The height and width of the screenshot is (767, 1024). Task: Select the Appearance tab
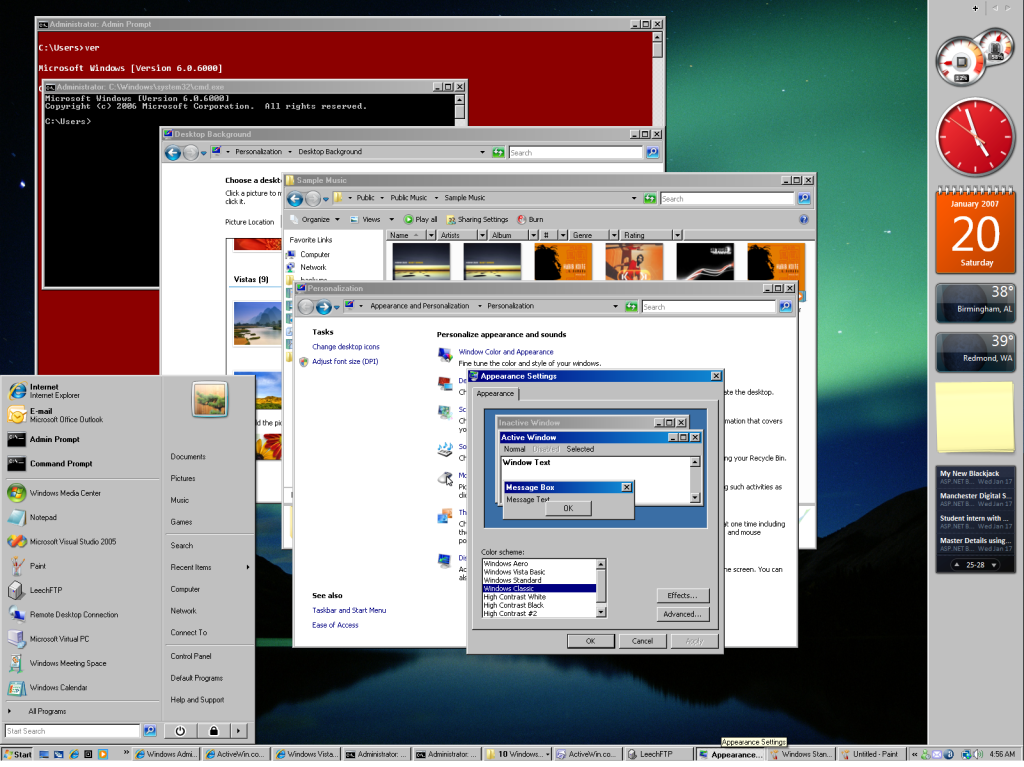point(495,393)
